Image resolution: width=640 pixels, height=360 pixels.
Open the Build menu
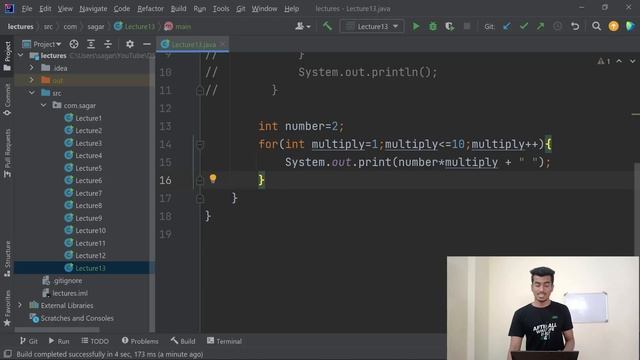pos(178,9)
